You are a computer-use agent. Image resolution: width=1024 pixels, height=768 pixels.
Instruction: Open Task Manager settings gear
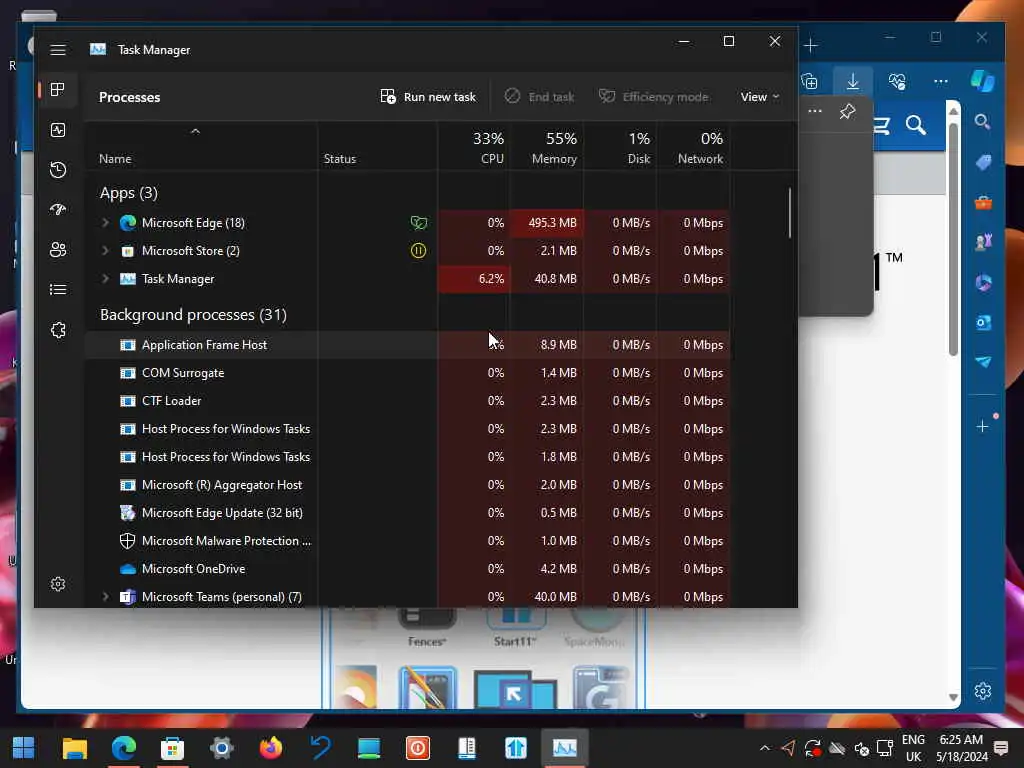coord(58,584)
